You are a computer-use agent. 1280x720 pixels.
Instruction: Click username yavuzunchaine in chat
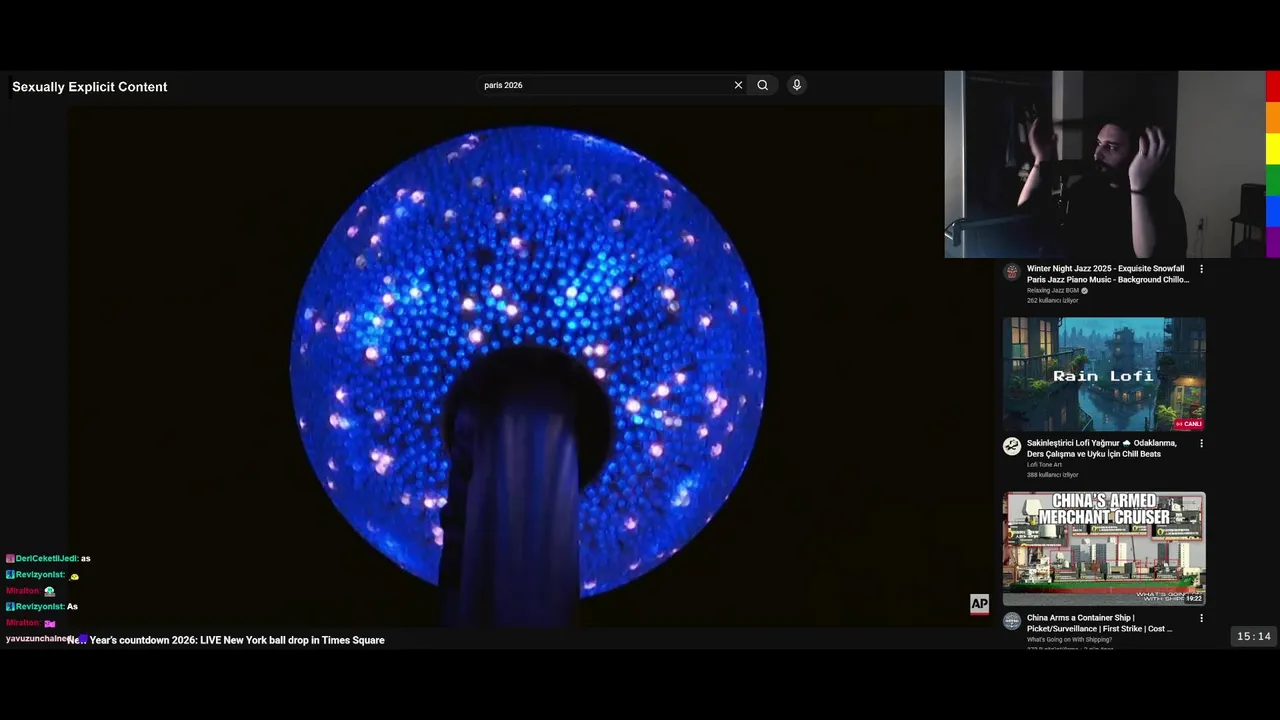click(37, 639)
